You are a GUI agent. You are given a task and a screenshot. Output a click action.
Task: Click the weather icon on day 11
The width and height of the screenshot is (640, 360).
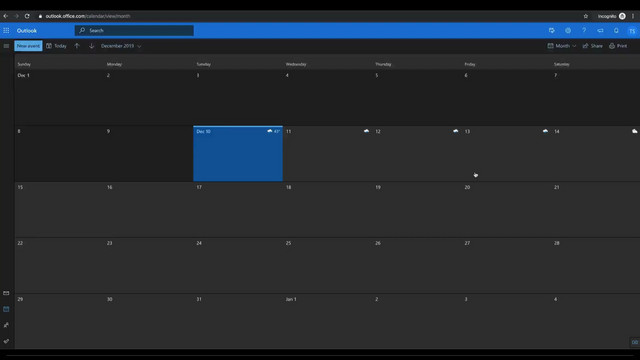pos(367,131)
